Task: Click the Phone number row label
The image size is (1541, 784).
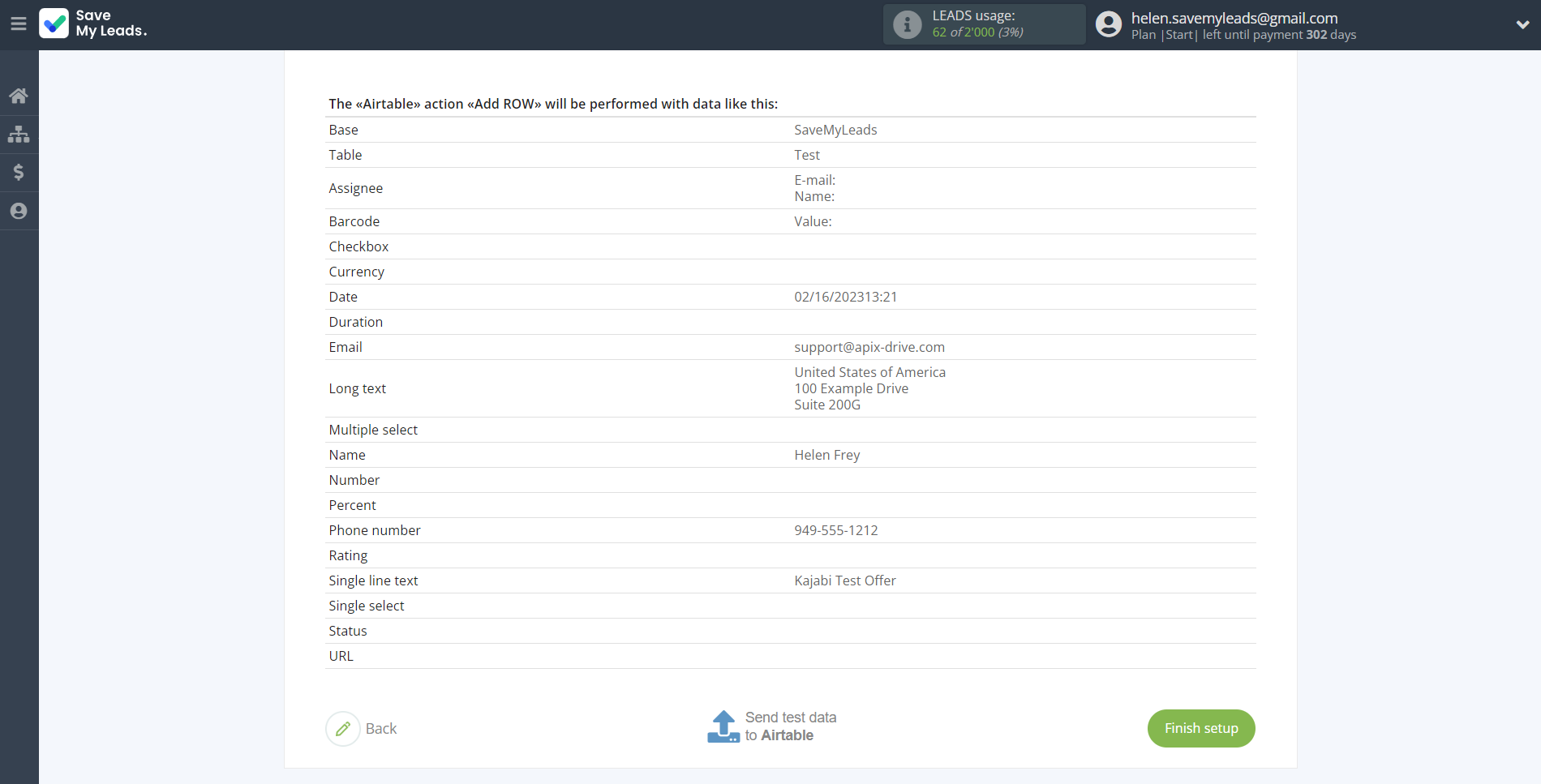Action: coord(375,530)
